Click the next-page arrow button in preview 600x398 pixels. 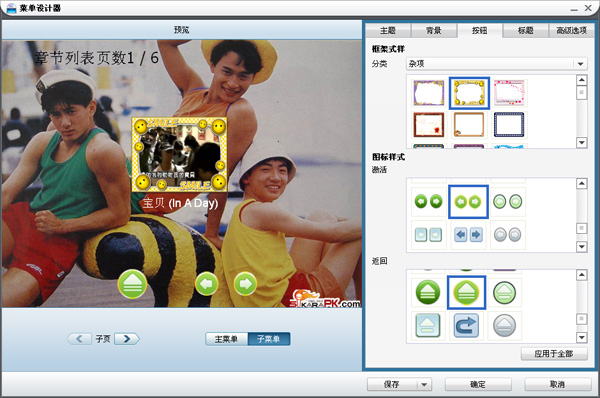245,284
